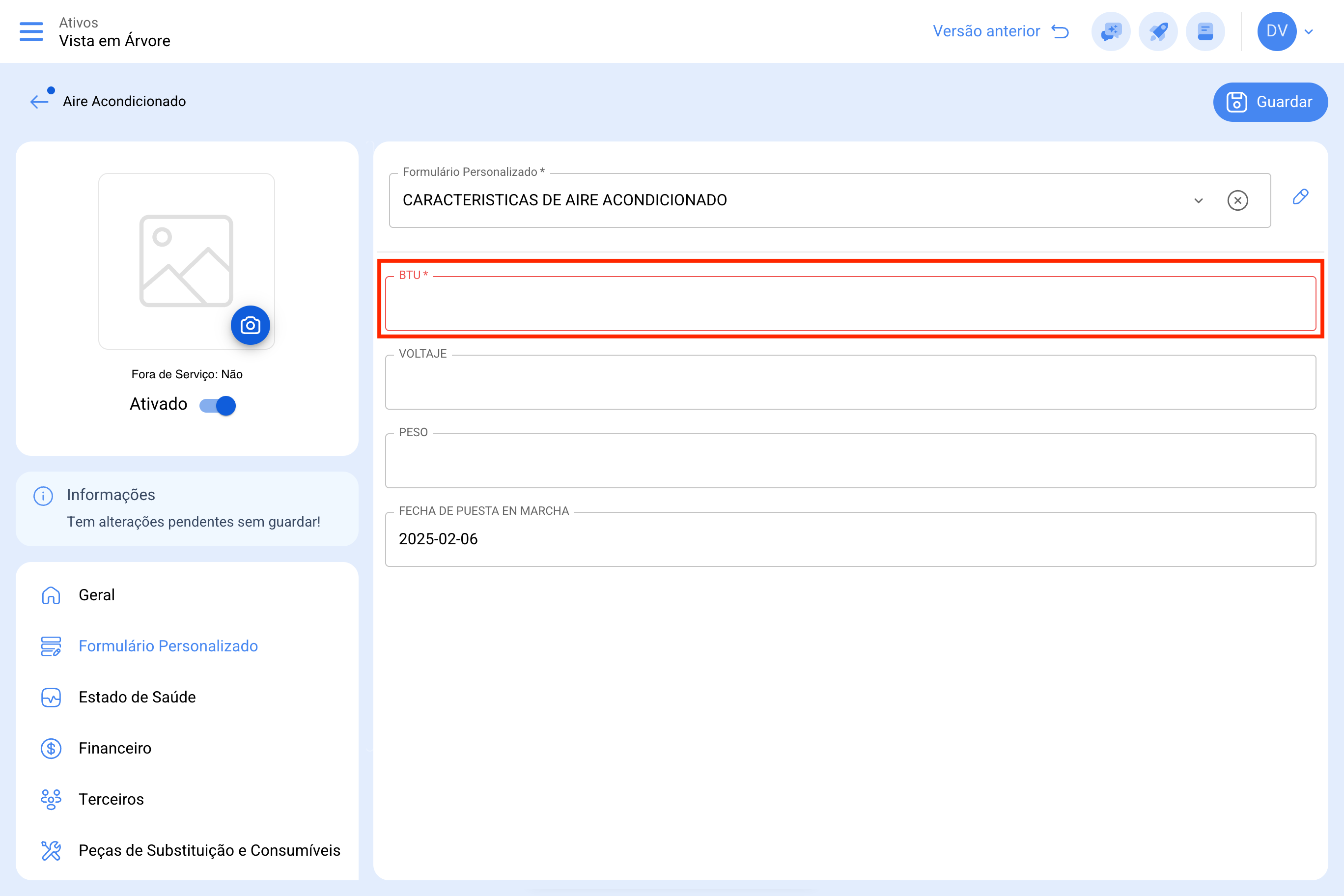Go to the Financeiro section
1344x896 pixels.
pos(187,748)
